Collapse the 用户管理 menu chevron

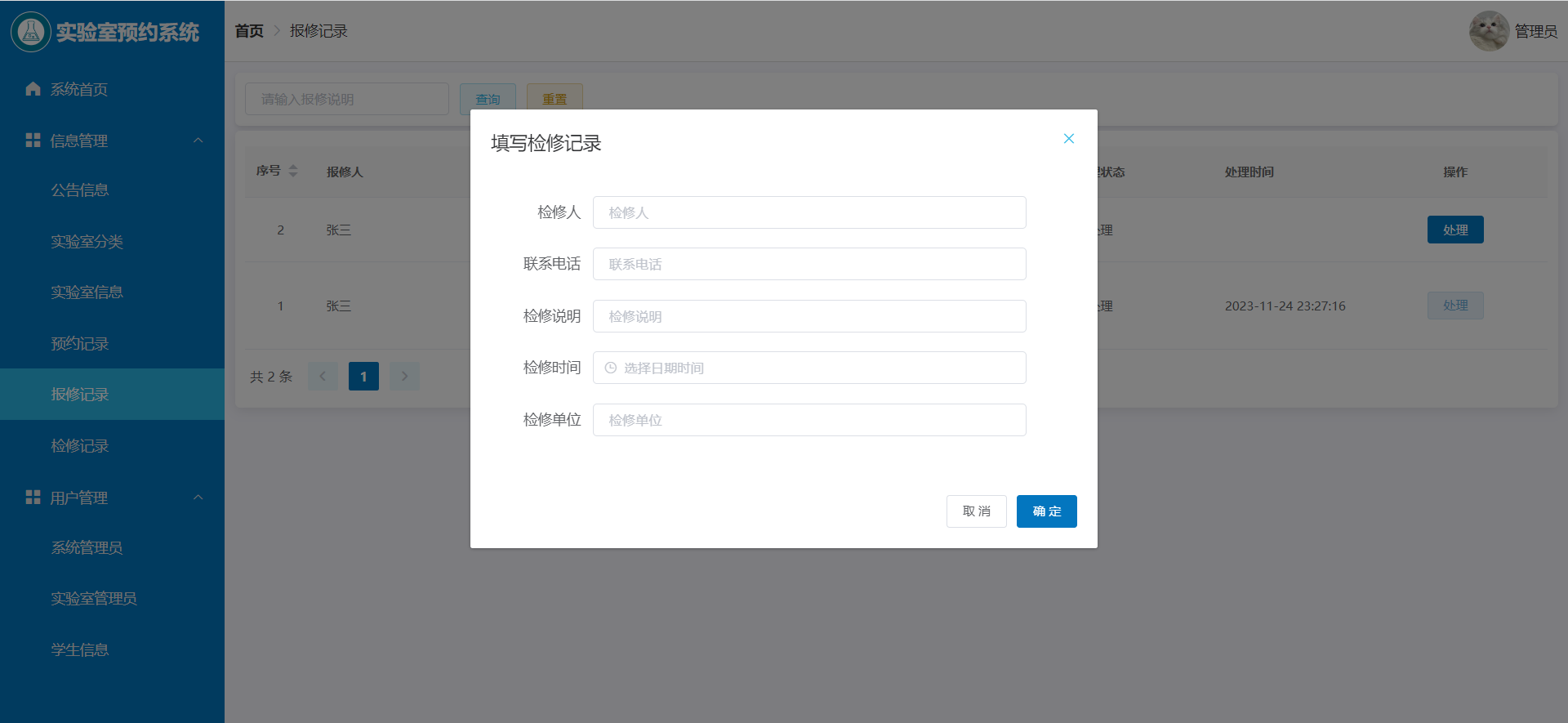(198, 498)
